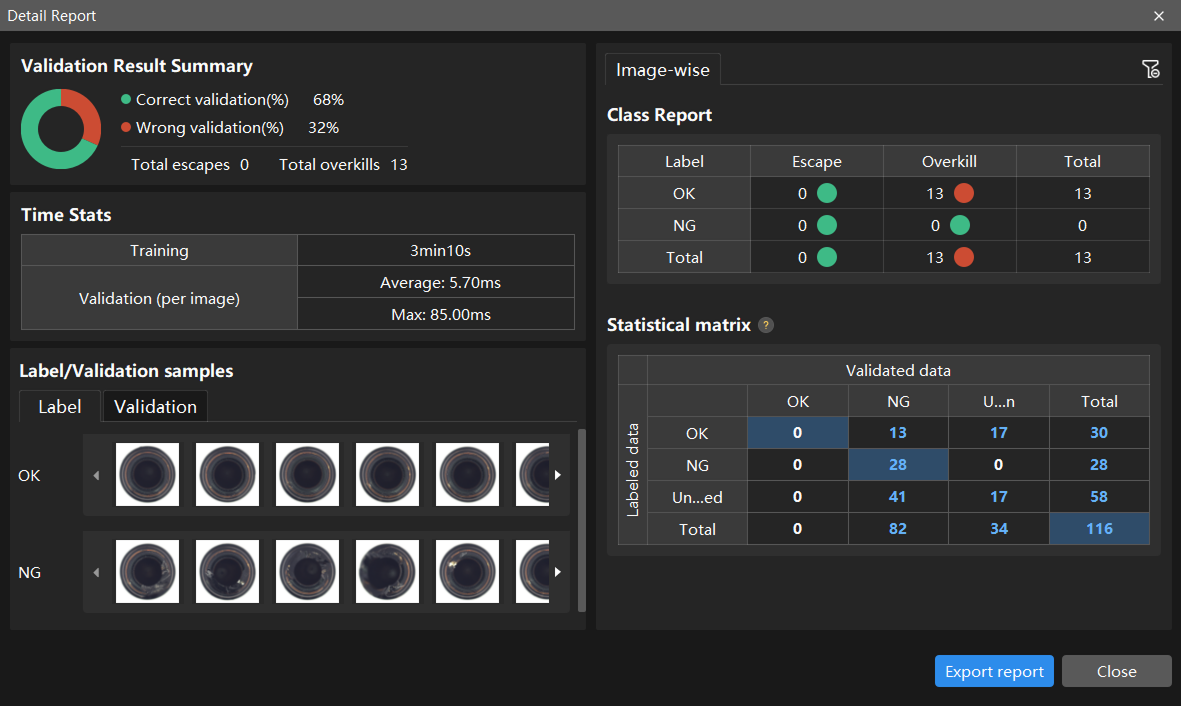Click the green Overkill indicator in NG row
This screenshot has width=1181, height=706.
[959, 226]
